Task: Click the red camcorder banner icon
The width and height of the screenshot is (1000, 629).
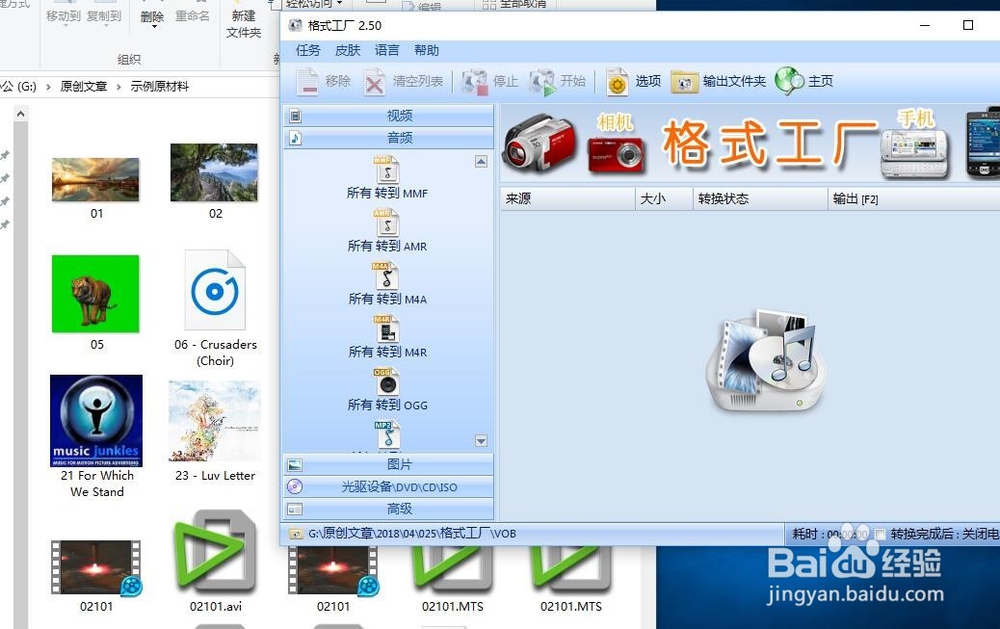Action: pyautogui.click(x=539, y=141)
